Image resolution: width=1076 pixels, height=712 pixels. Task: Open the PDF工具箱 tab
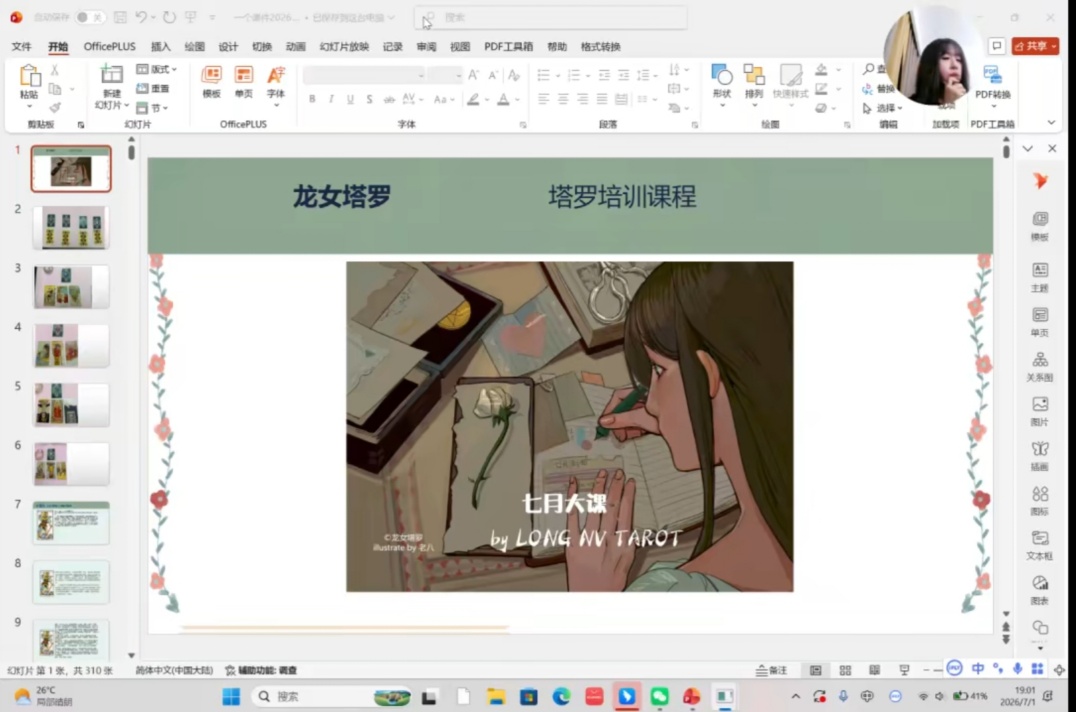pos(508,47)
